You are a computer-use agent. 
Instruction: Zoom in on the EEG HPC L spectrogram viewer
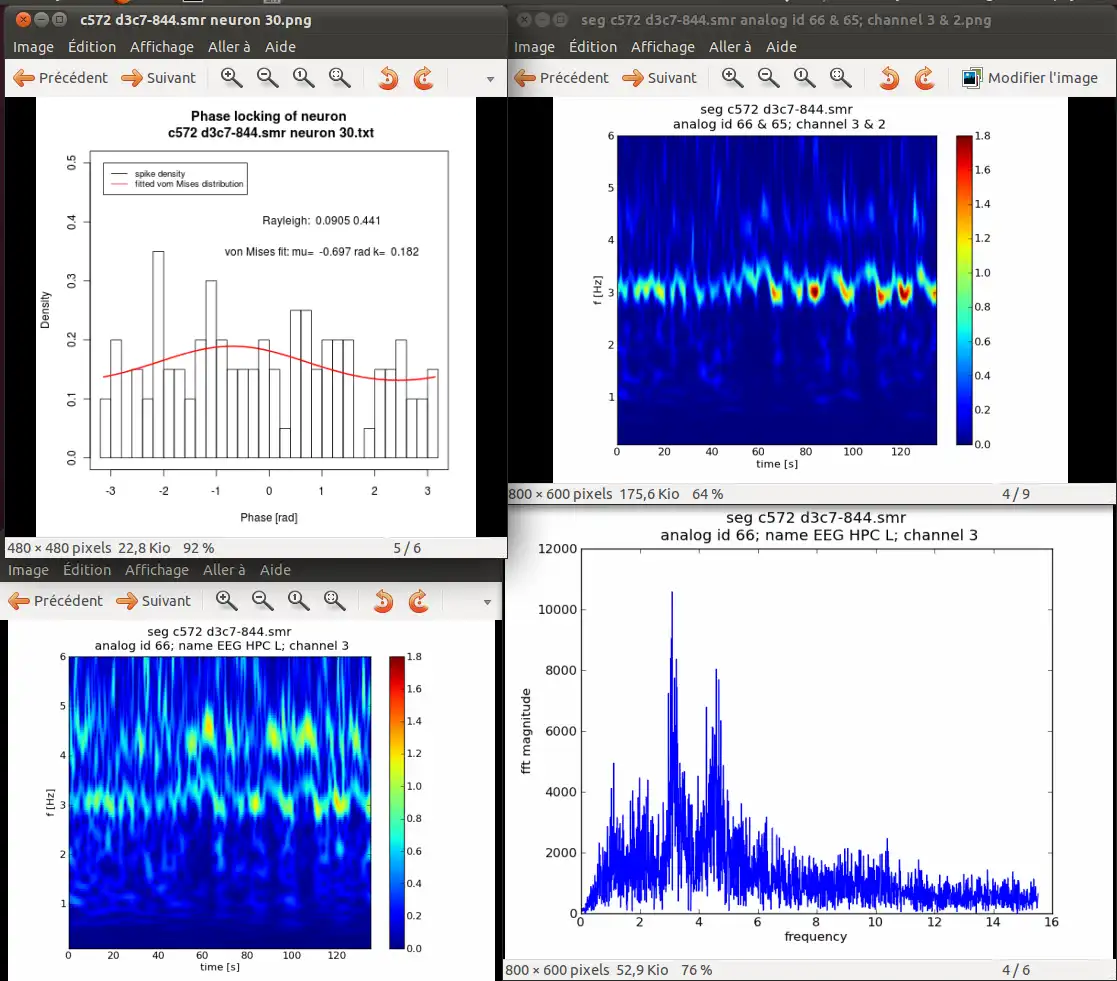(226, 601)
